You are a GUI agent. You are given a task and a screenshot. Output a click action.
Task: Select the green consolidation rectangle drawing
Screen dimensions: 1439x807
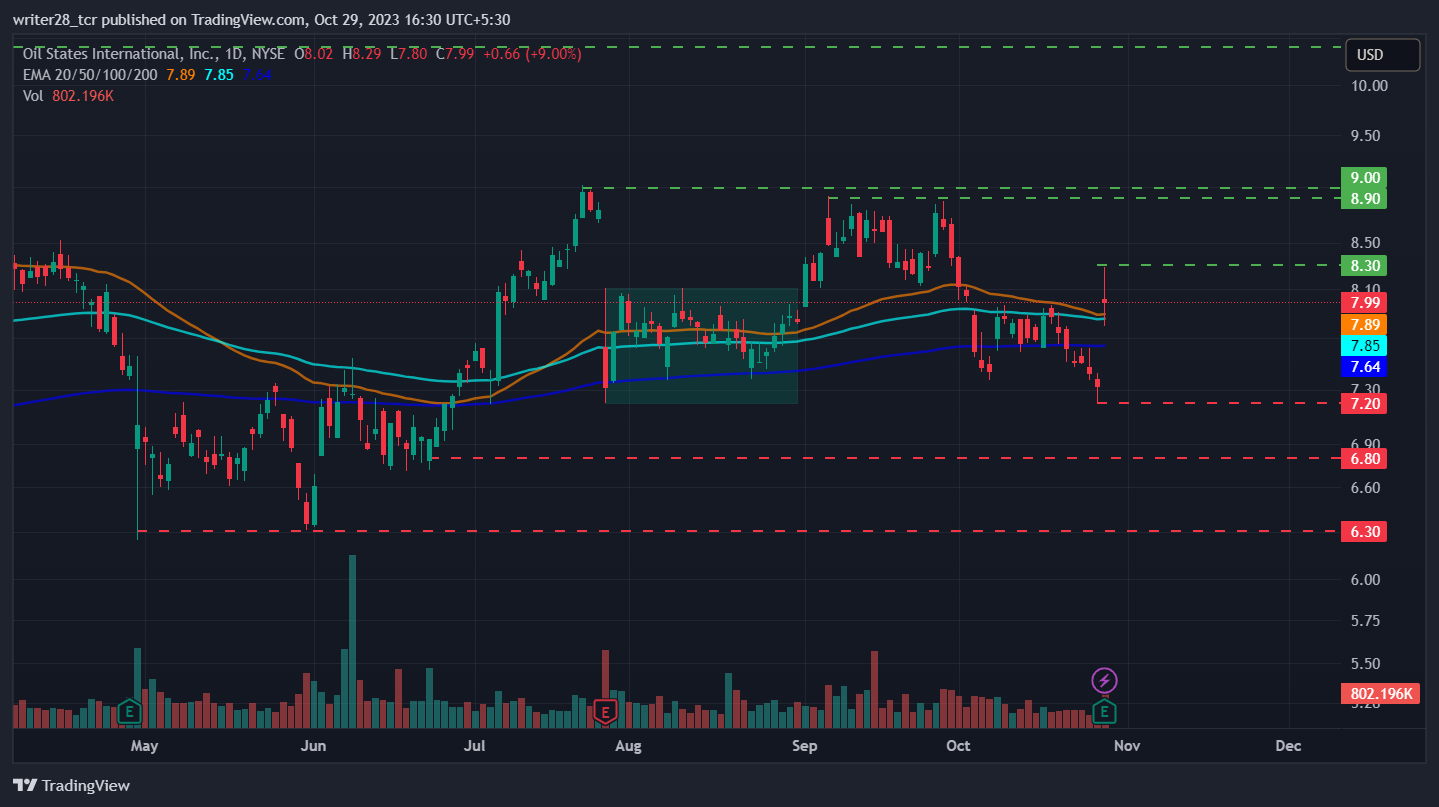pyautogui.click(x=701, y=346)
